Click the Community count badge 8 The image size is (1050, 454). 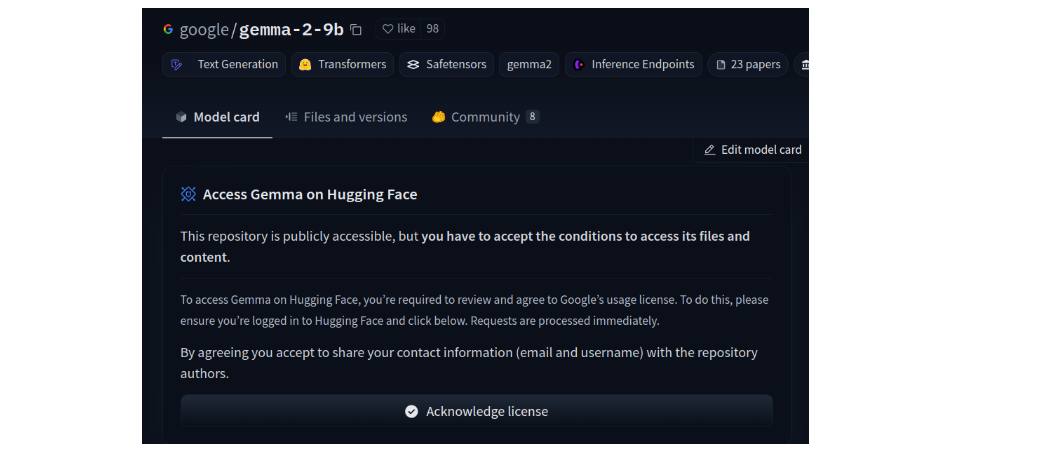pyautogui.click(x=532, y=117)
